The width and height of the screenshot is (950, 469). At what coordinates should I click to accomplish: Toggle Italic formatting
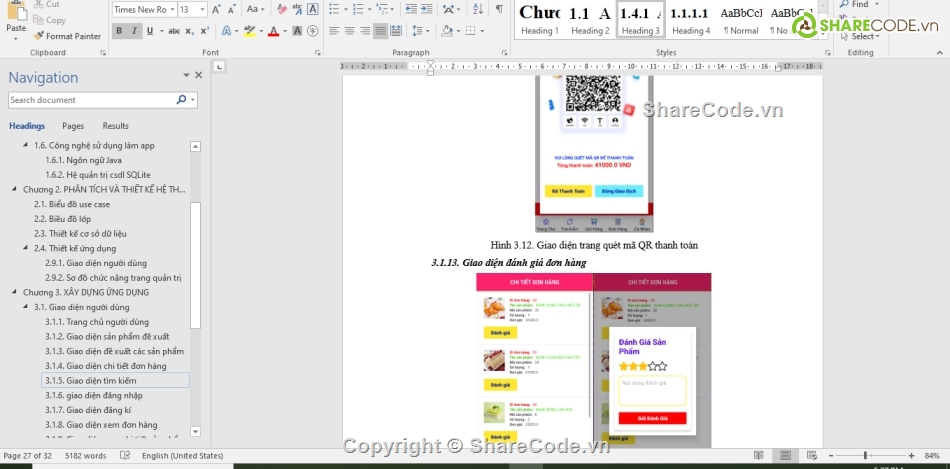[x=135, y=31]
